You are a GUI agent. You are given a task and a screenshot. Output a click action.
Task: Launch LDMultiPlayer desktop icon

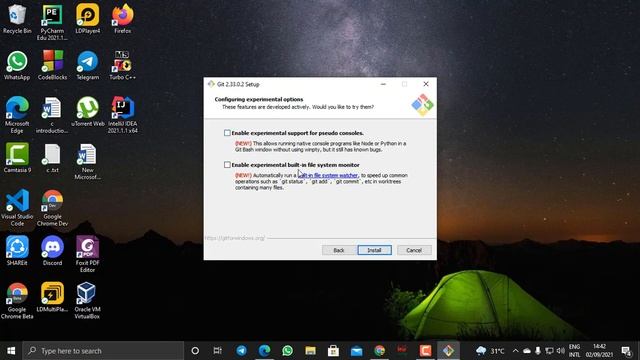pyautogui.click(x=52, y=297)
